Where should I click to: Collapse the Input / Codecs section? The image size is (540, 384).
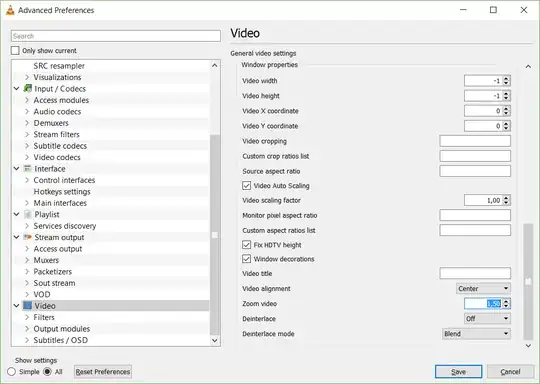(16, 89)
